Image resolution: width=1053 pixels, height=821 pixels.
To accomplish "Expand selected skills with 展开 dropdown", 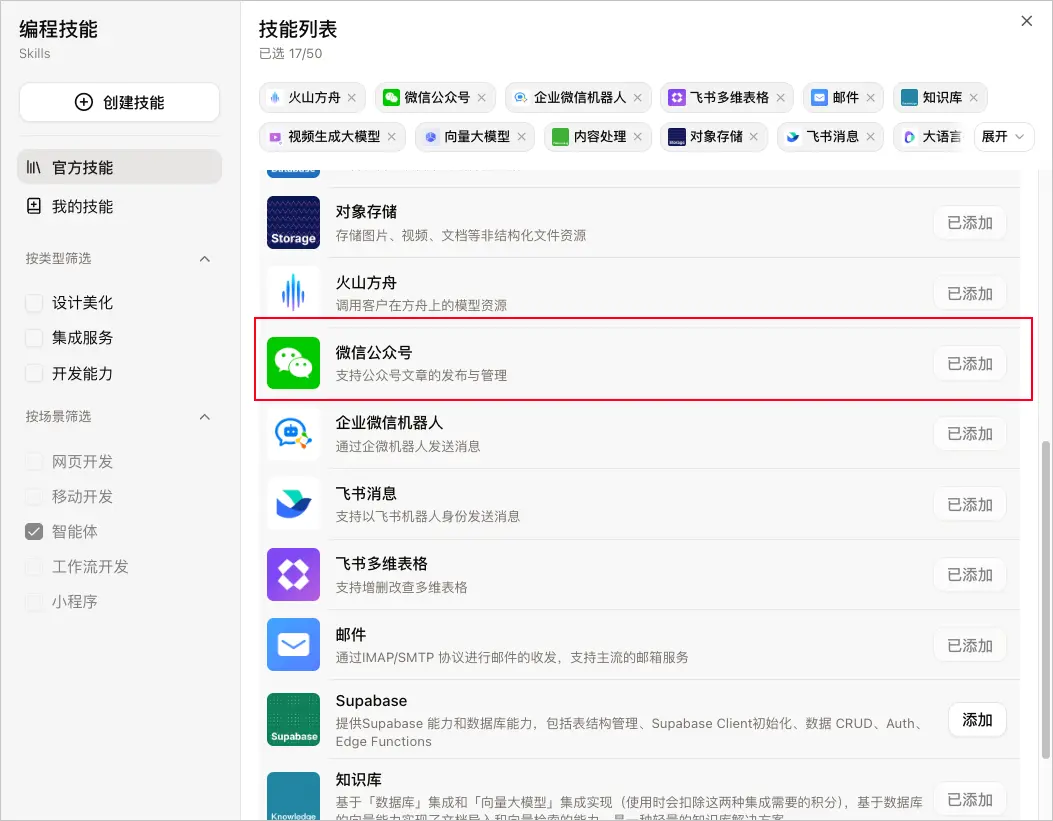I will [x=1003, y=137].
